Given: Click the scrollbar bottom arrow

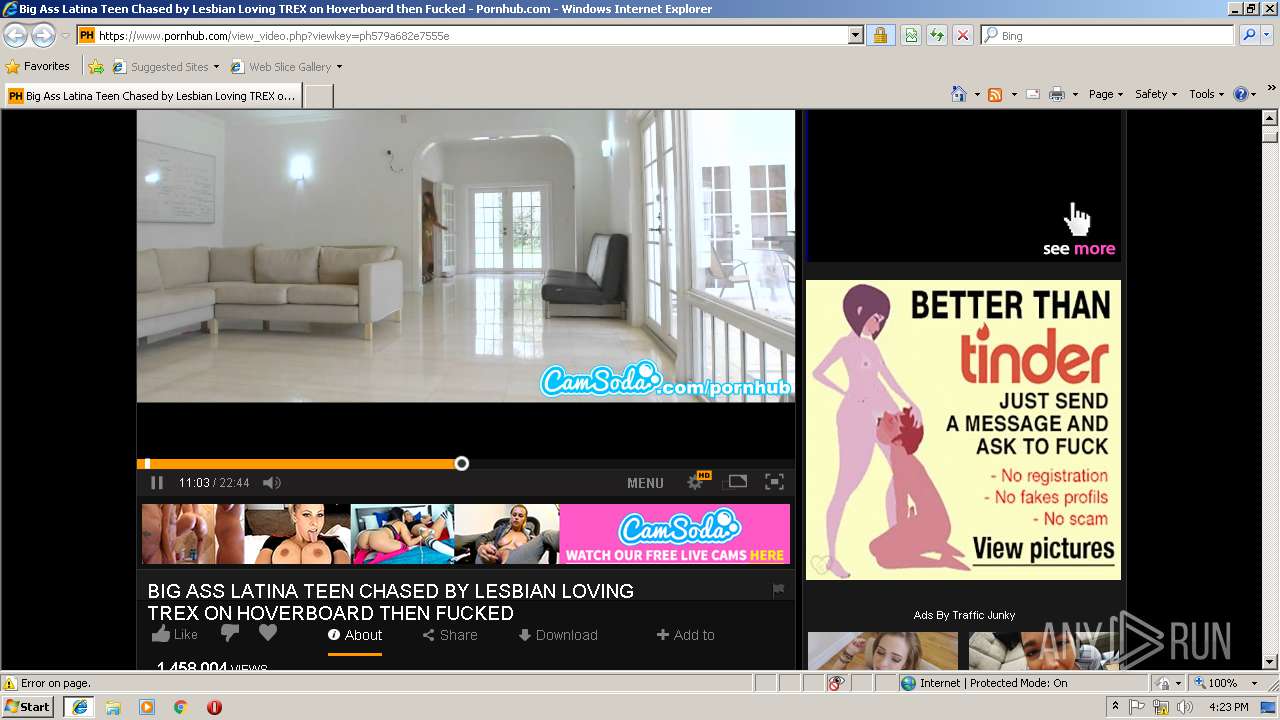Looking at the screenshot, I should pyautogui.click(x=1270, y=661).
